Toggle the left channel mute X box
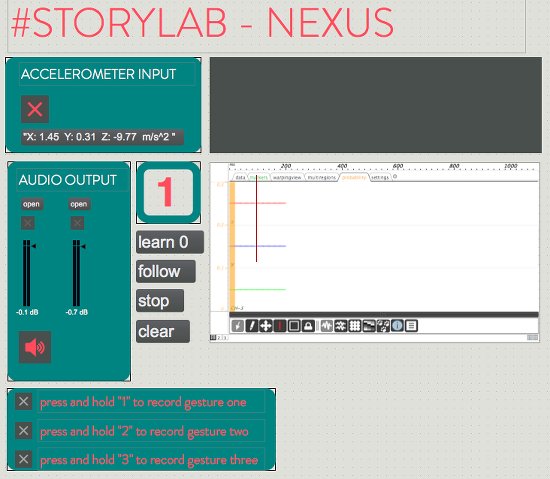The image size is (550, 479). tap(28, 223)
